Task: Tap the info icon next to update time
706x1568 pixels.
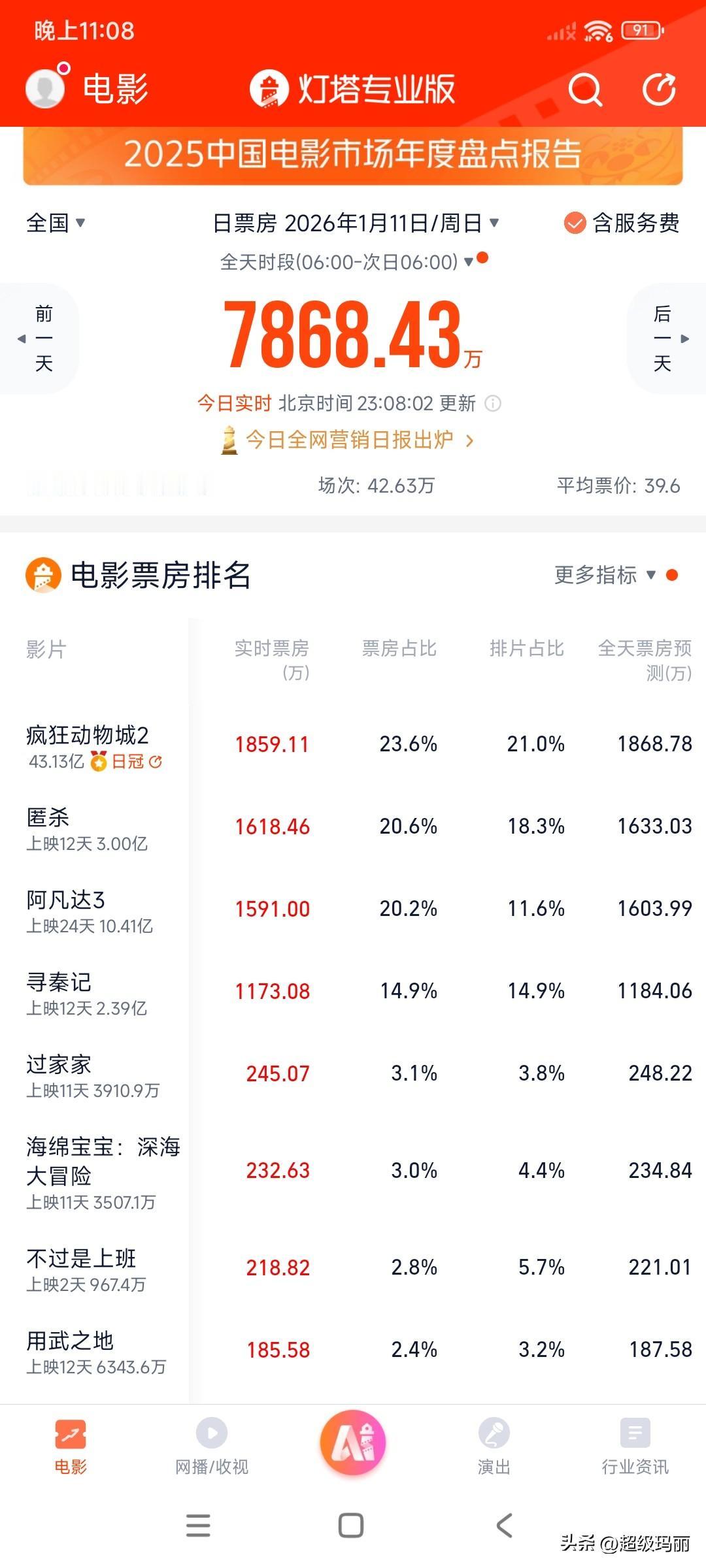Action: (x=492, y=405)
